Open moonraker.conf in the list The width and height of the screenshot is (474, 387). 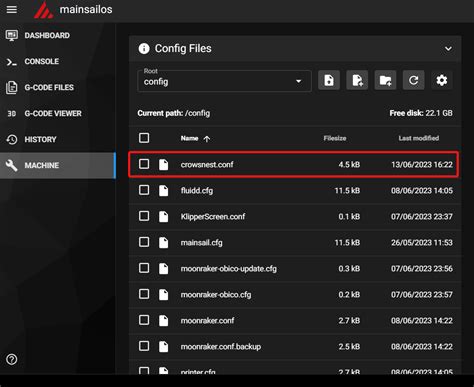click(207, 321)
